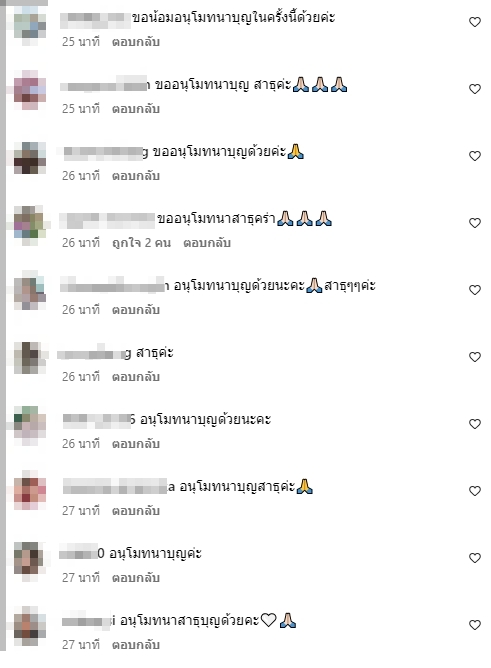
Task: Reply to ขอน้อมอนุโมทนาบุญในครั้งนี้ด้วยค่ะ comment
Action: (x=135, y=42)
